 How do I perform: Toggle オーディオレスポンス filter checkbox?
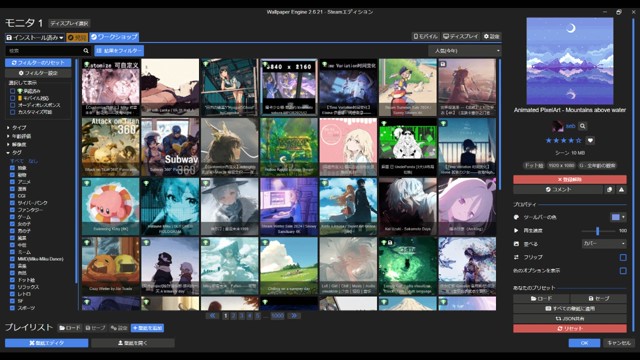12,105
